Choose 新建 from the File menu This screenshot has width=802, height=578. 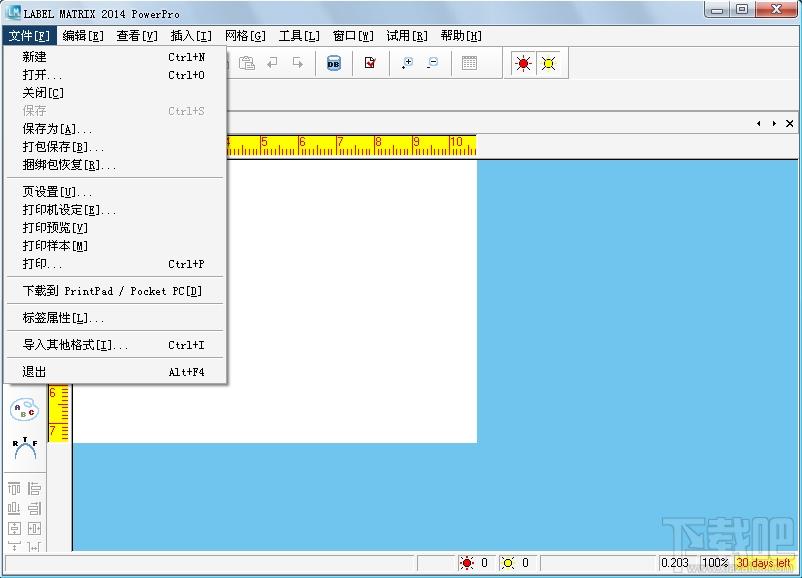click(x=115, y=57)
